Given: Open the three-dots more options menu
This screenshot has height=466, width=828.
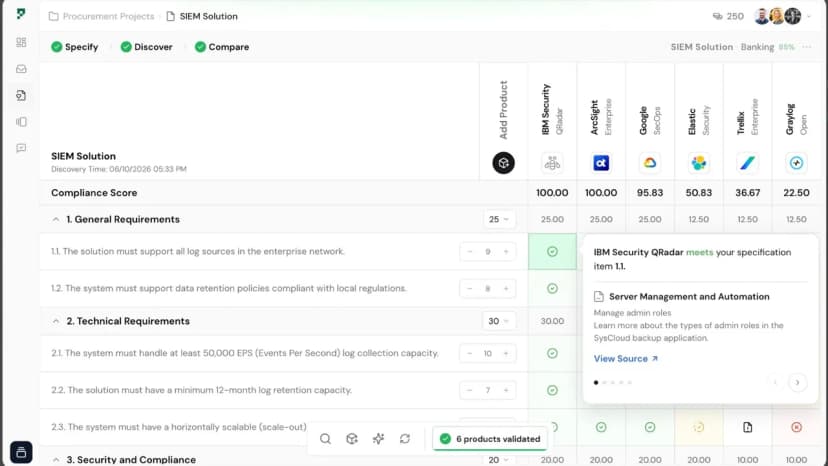Looking at the screenshot, I should (806, 47).
